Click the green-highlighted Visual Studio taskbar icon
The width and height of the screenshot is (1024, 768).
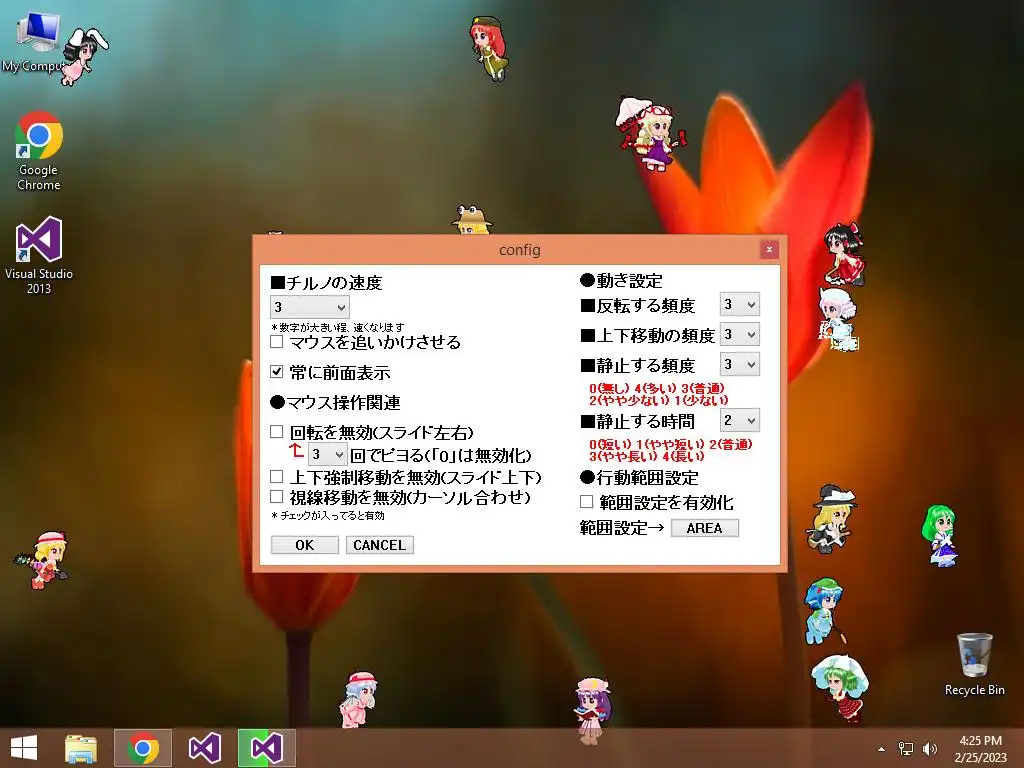[266, 748]
